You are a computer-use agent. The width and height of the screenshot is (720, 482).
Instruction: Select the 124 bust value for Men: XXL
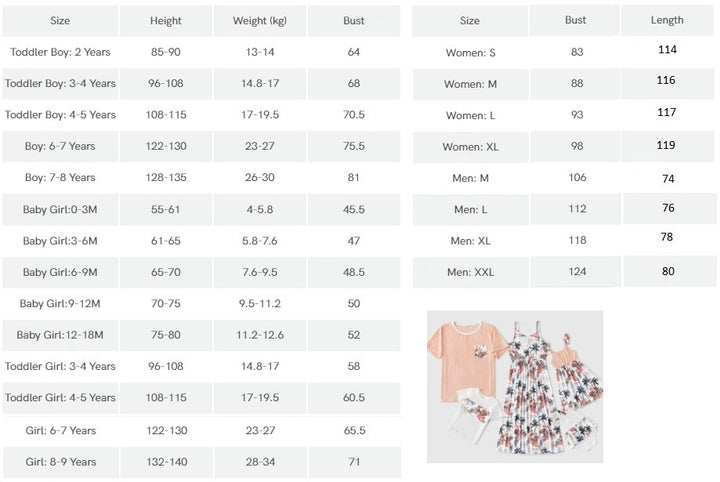[x=576, y=272]
